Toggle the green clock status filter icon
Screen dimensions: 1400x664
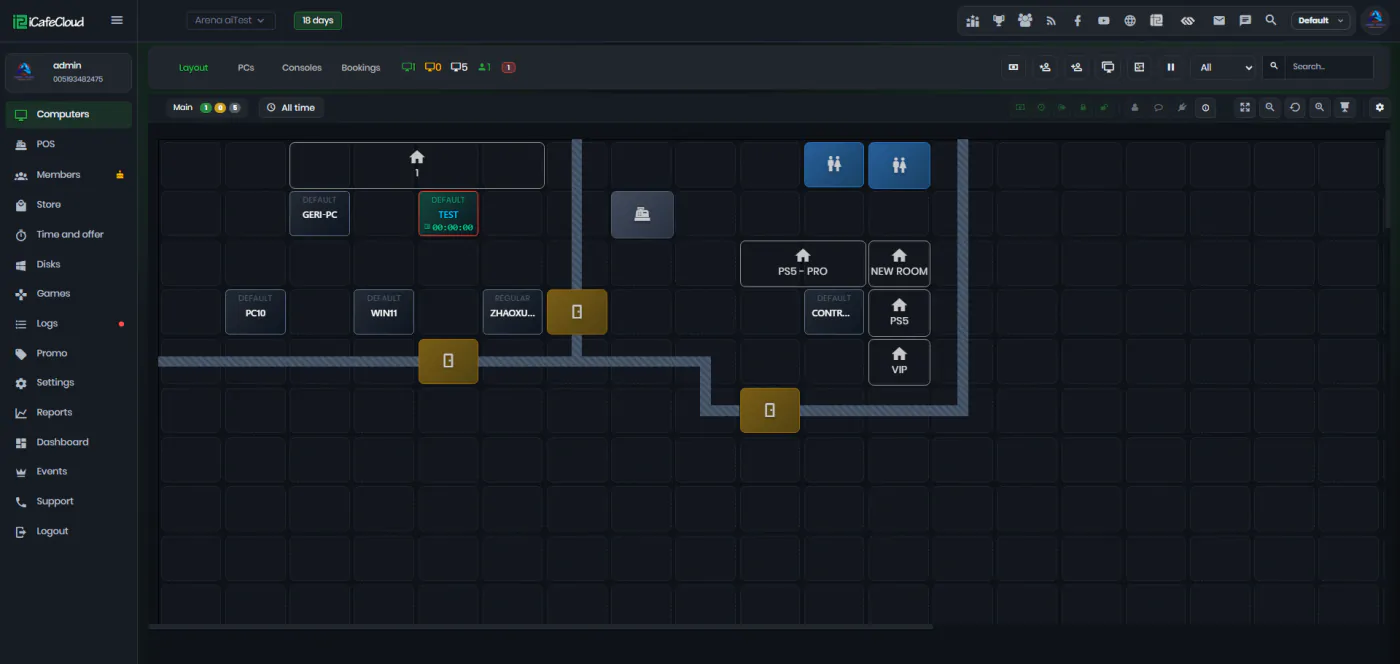tap(1041, 107)
